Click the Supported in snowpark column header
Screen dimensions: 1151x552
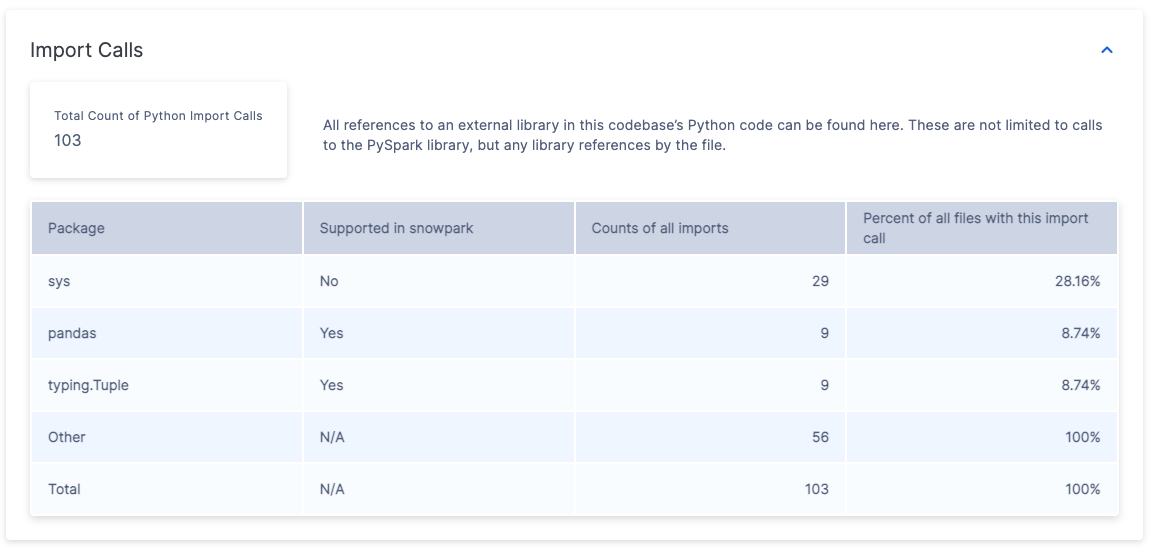pyautogui.click(x=396, y=228)
